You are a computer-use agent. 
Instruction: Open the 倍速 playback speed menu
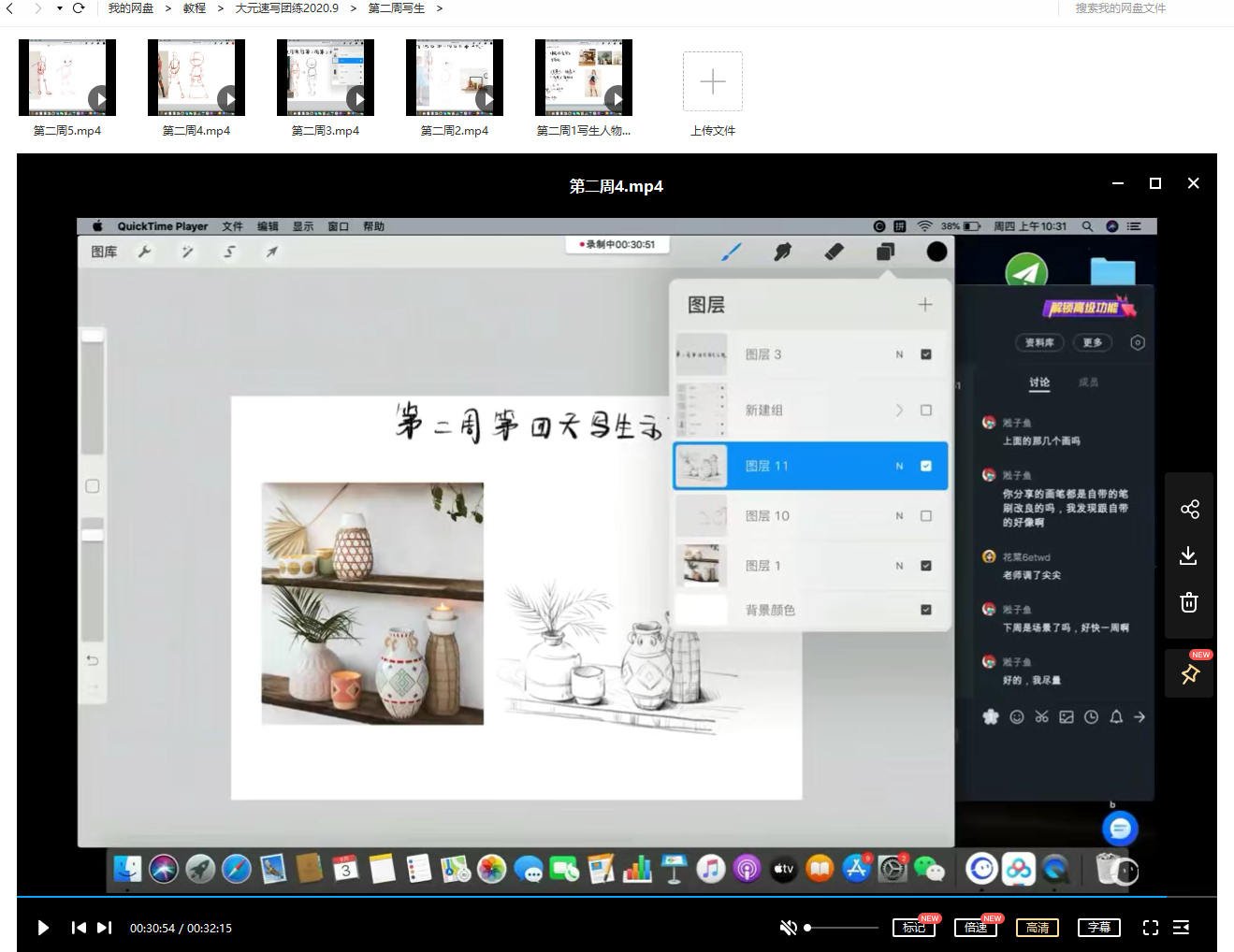(976, 928)
